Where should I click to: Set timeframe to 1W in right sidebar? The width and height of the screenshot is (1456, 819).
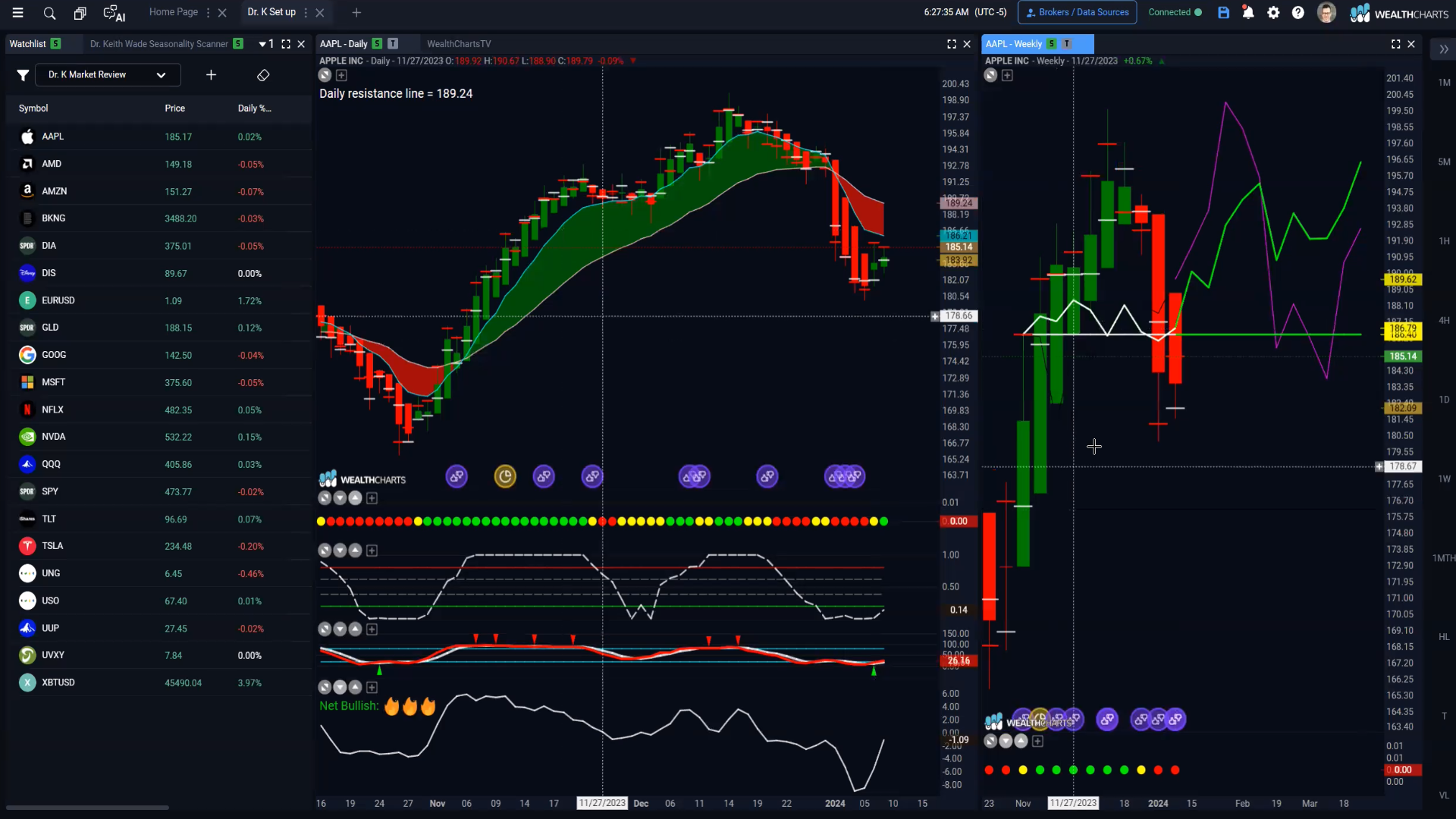[x=1444, y=479]
